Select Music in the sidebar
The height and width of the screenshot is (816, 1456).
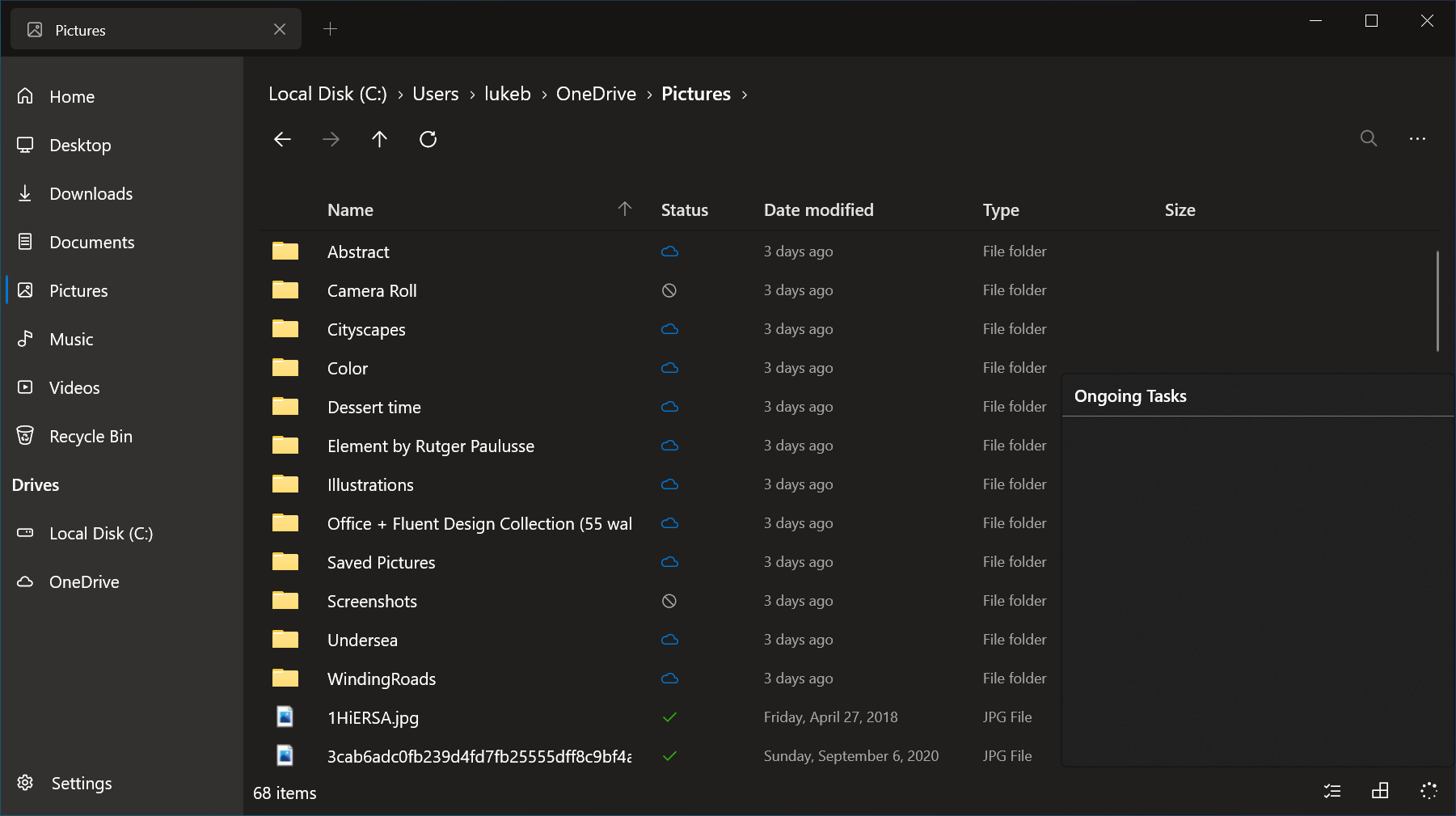coord(122,339)
